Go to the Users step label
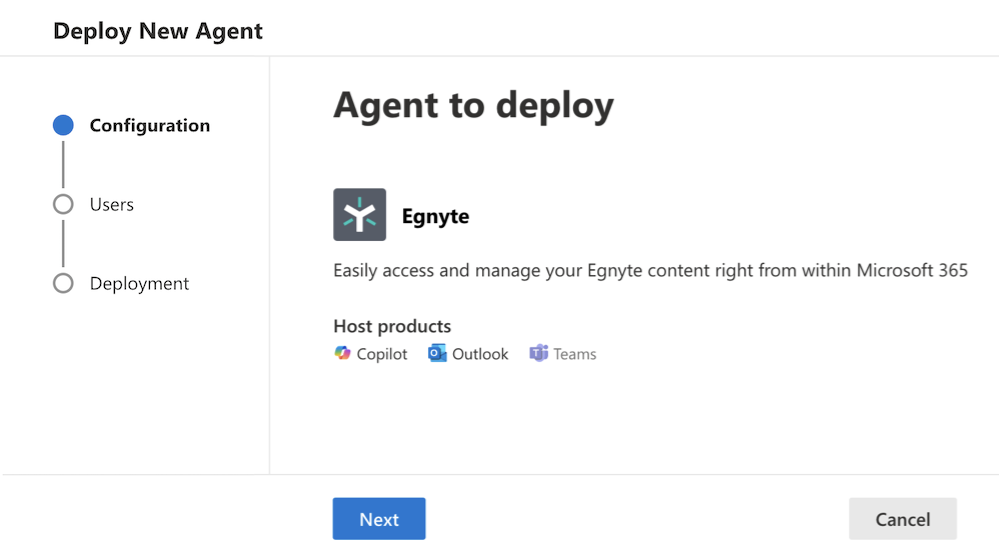Screen dimensions: 999x557 tap(111, 205)
